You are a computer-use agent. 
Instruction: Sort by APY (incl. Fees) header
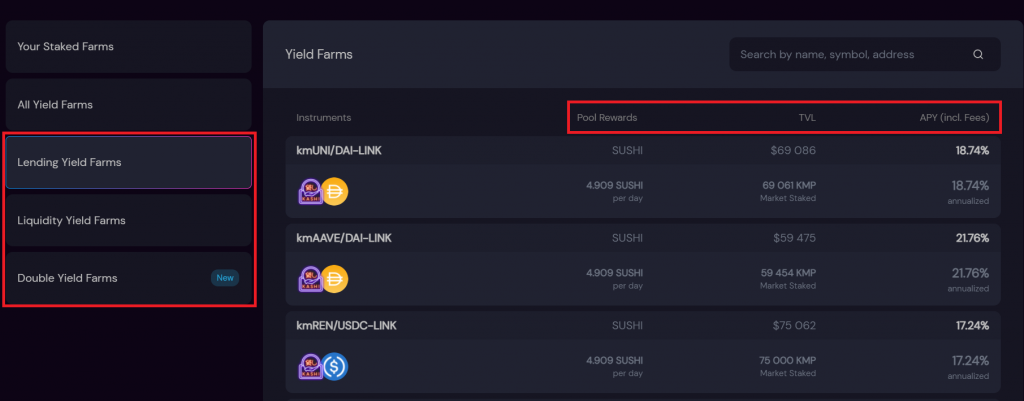coord(954,118)
